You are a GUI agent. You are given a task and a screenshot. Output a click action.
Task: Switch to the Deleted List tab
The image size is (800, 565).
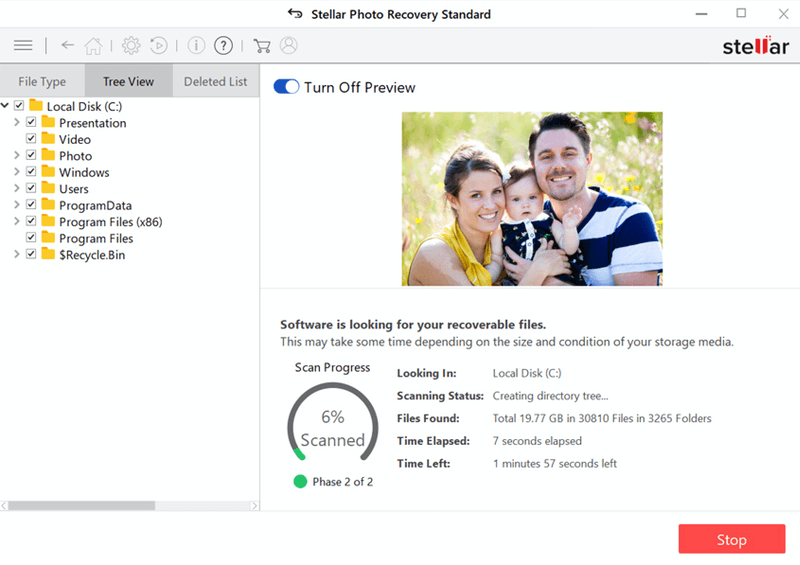click(x=215, y=81)
